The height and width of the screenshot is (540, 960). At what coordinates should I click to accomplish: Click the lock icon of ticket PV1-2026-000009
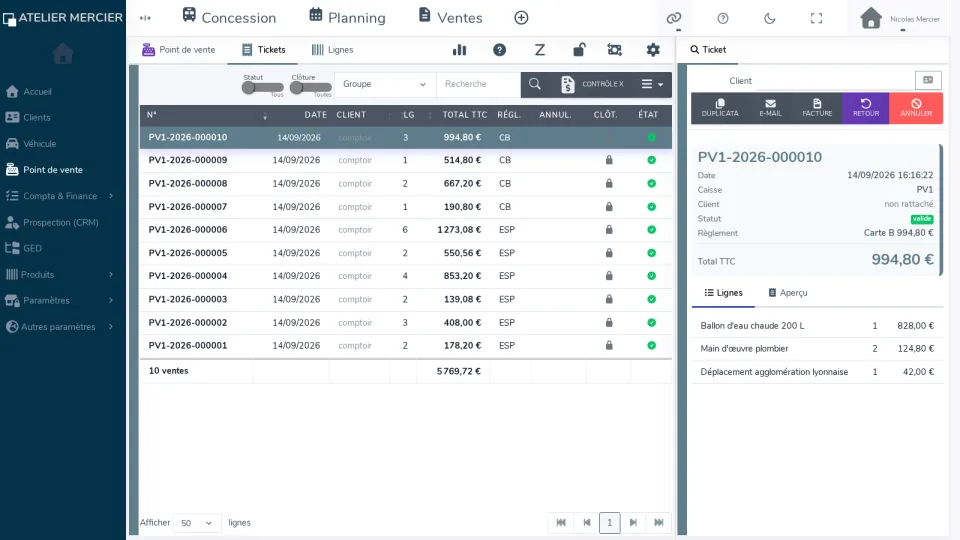[x=609, y=160]
